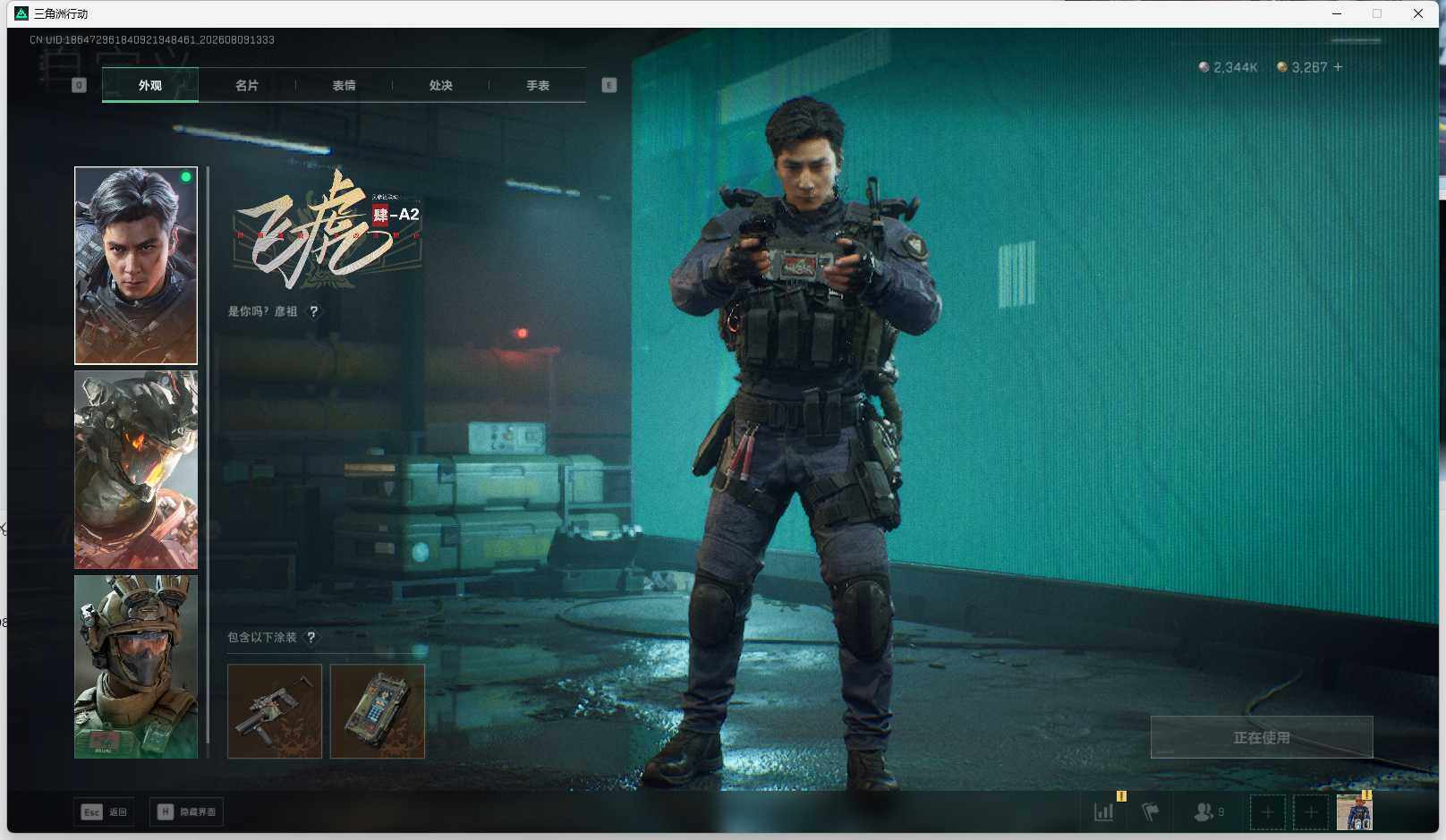The image size is (1446, 840).
Task: View the included weapon skin item
Action: tap(275, 711)
